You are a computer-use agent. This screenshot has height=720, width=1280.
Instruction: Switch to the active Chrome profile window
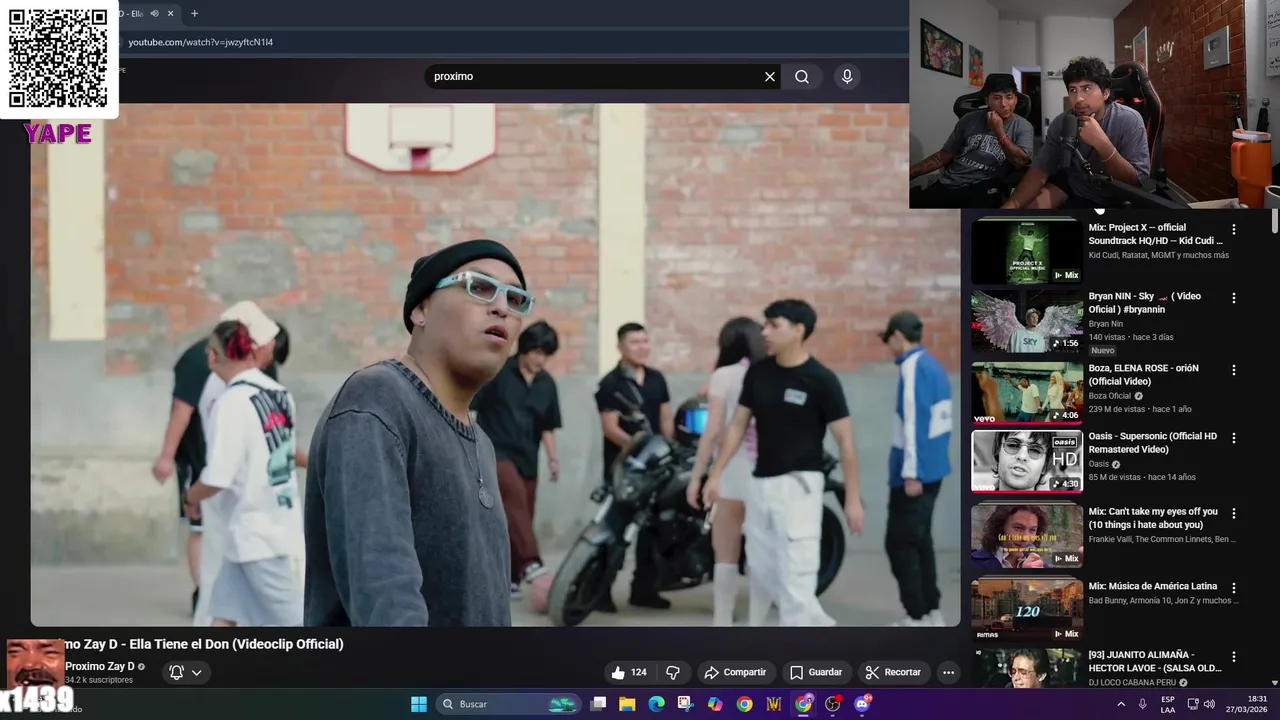tap(803, 704)
